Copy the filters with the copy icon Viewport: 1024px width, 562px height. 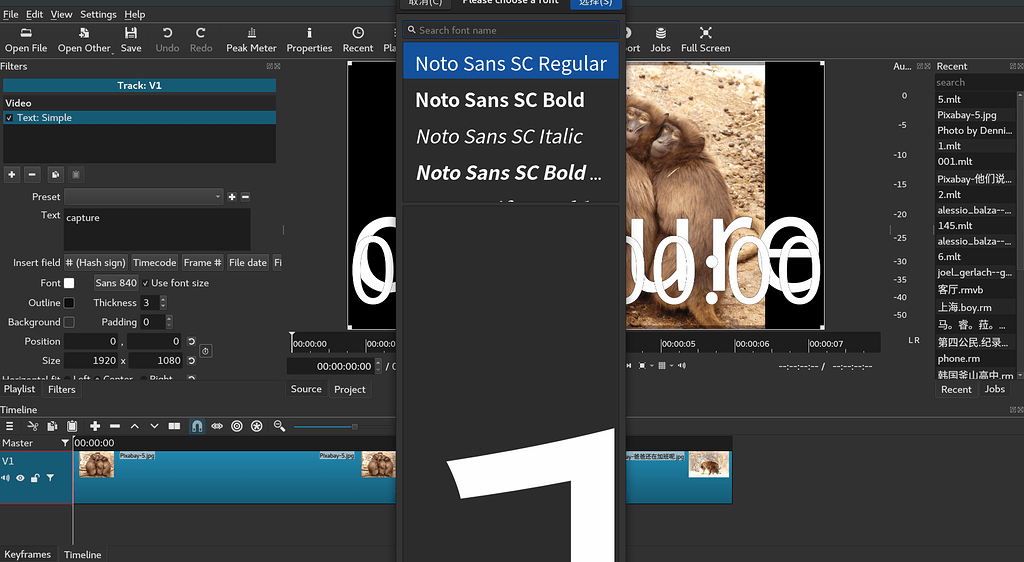click(x=56, y=174)
